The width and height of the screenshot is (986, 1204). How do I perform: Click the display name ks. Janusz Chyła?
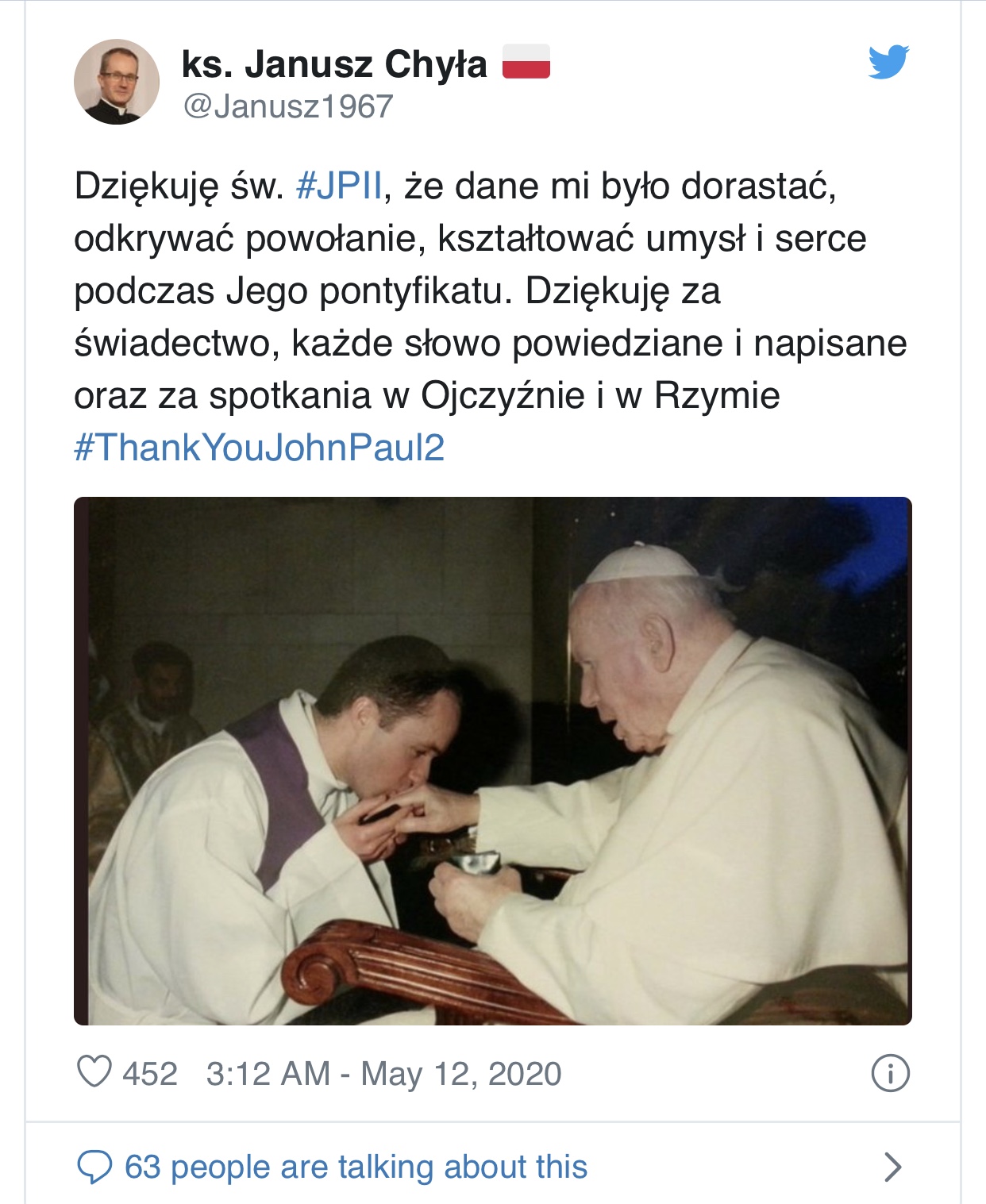(333, 64)
